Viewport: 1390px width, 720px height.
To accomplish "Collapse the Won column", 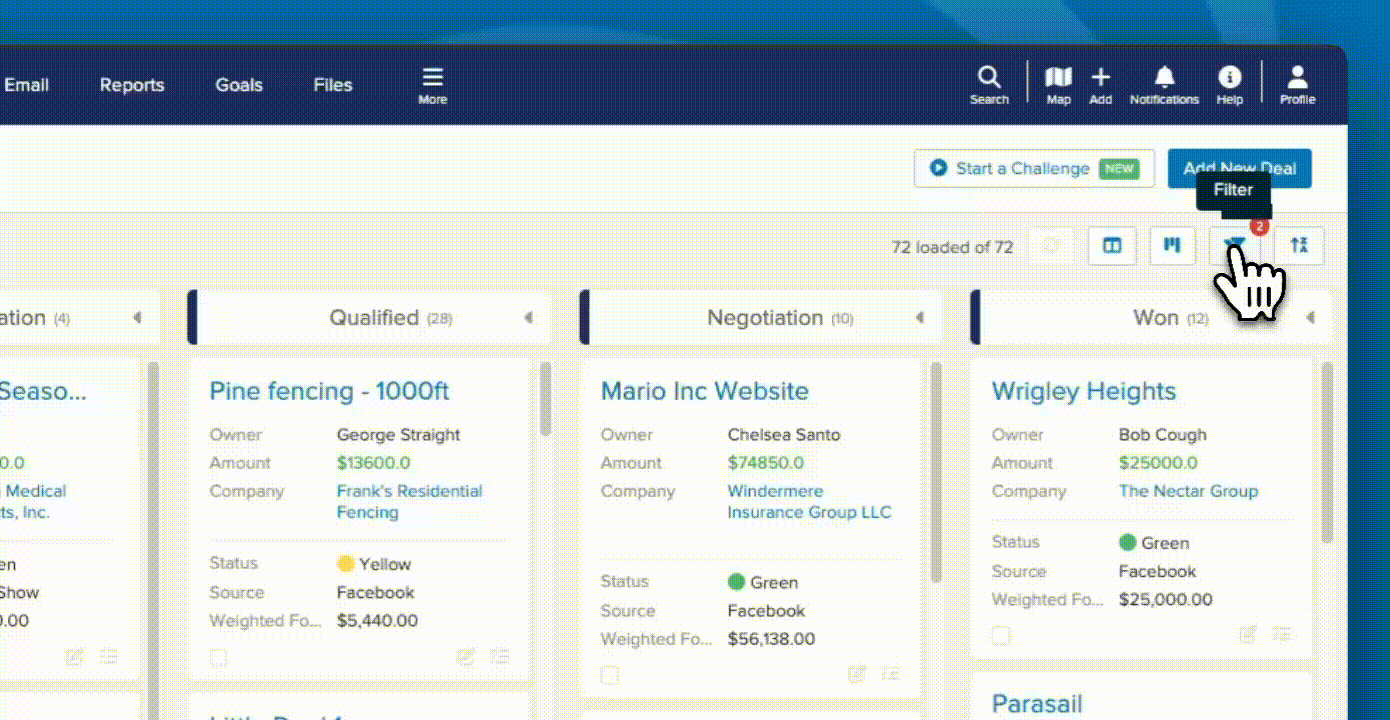I will (x=1310, y=318).
